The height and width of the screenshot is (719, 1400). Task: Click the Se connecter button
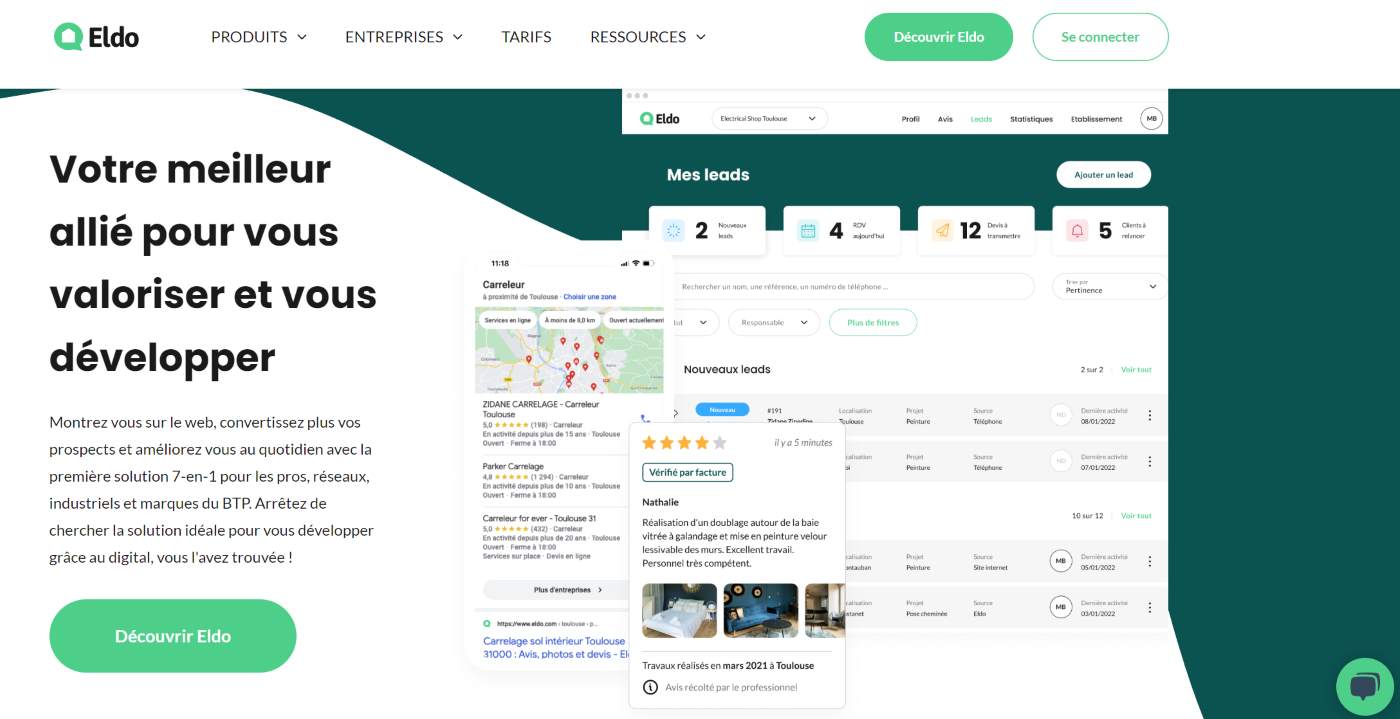pyautogui.click(x=1100, y=37)
